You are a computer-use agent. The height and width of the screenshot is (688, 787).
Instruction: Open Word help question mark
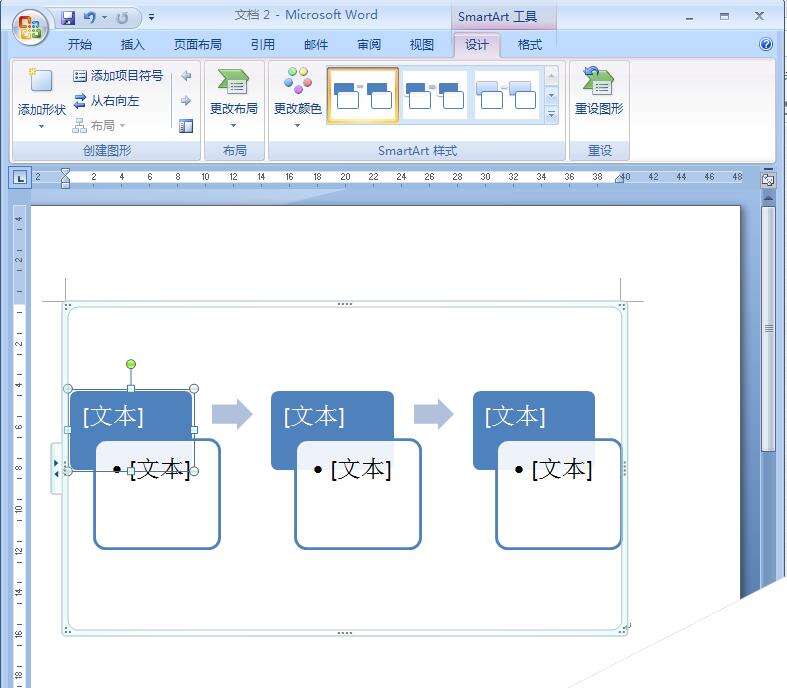point(766,44)
